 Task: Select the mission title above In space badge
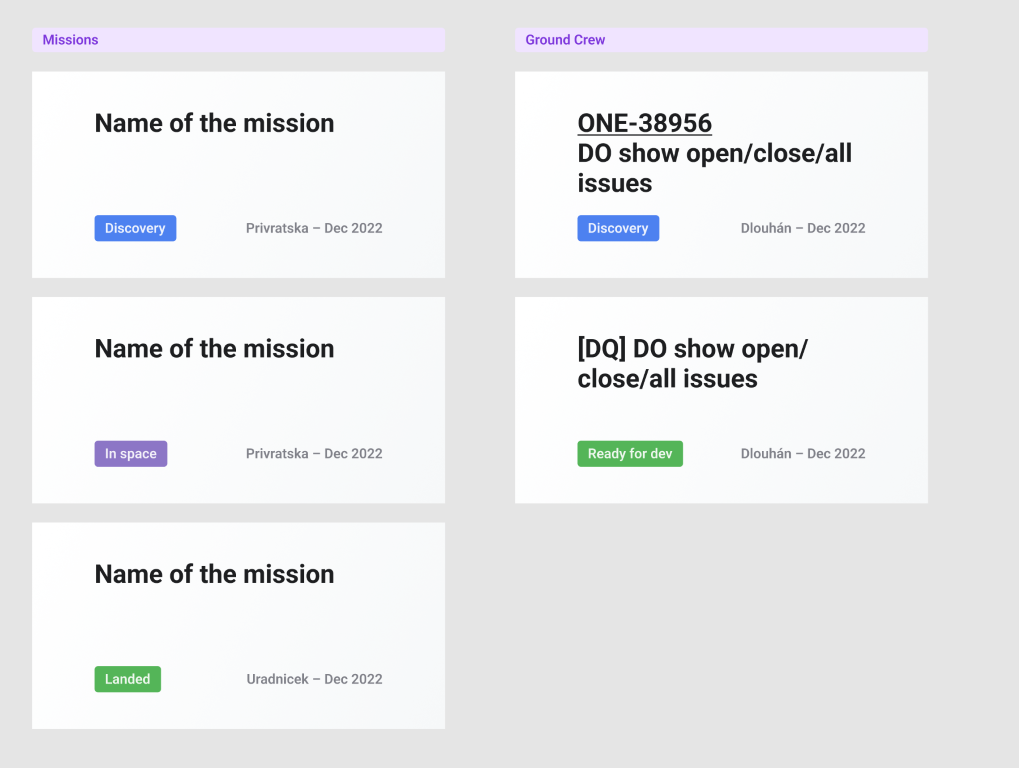(214, 348)
